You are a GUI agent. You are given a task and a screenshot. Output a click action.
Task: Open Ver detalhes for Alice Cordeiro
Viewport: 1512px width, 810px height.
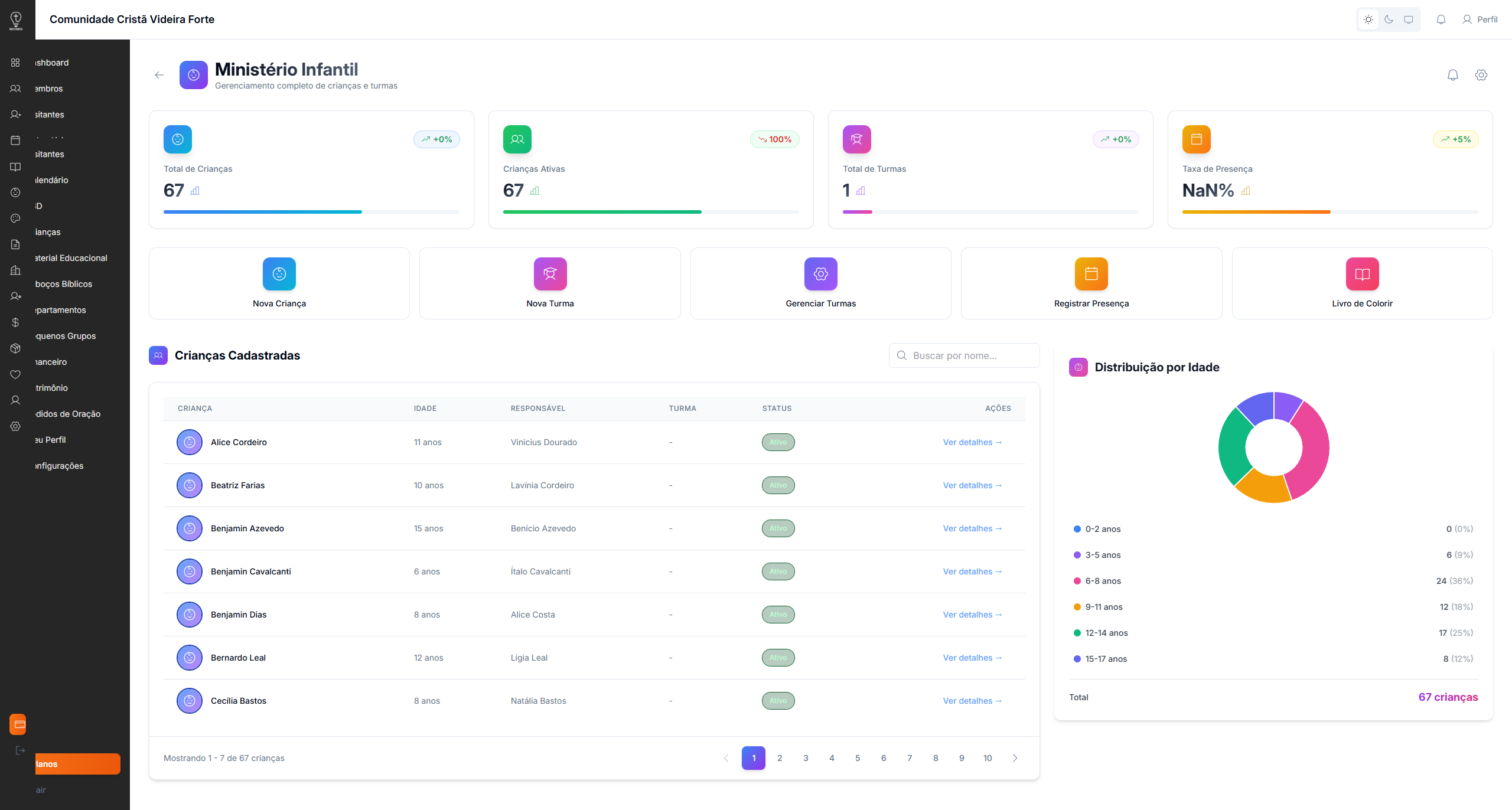[972, 442]
